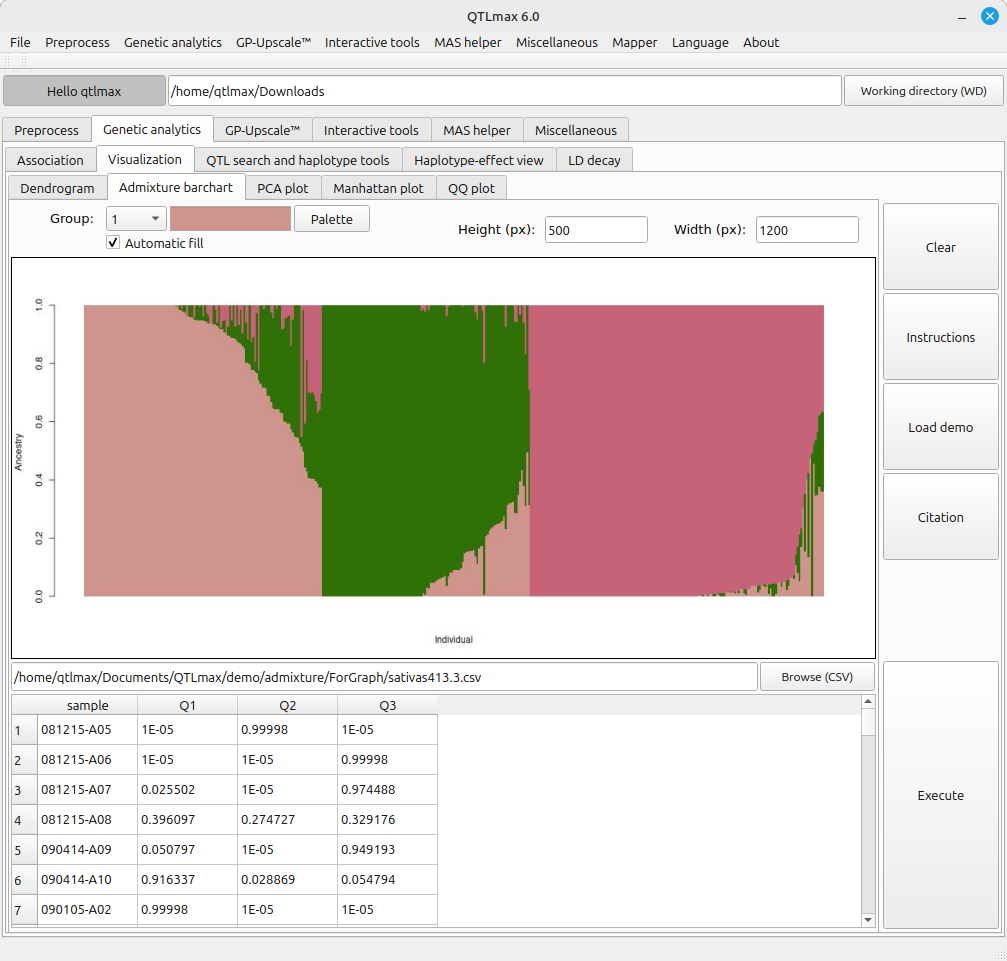Close the QTLmax window
The width and height of the screenshot is (1007, 961).
point(989,16)
